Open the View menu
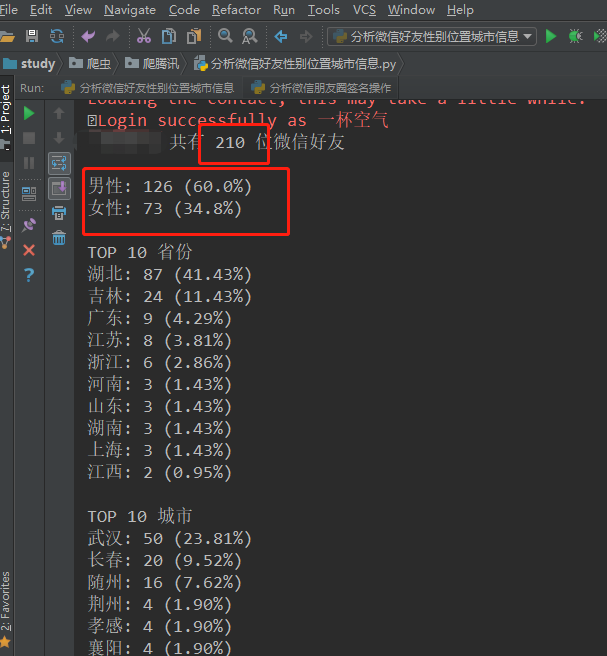Viewport: 607px width, 656px height. (78, 10)
